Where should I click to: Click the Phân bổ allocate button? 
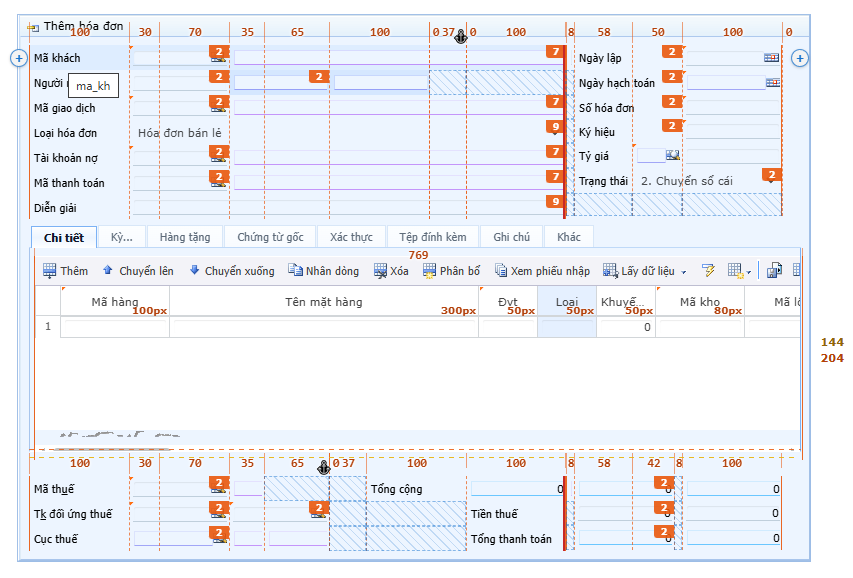click(x=452, y=270)
